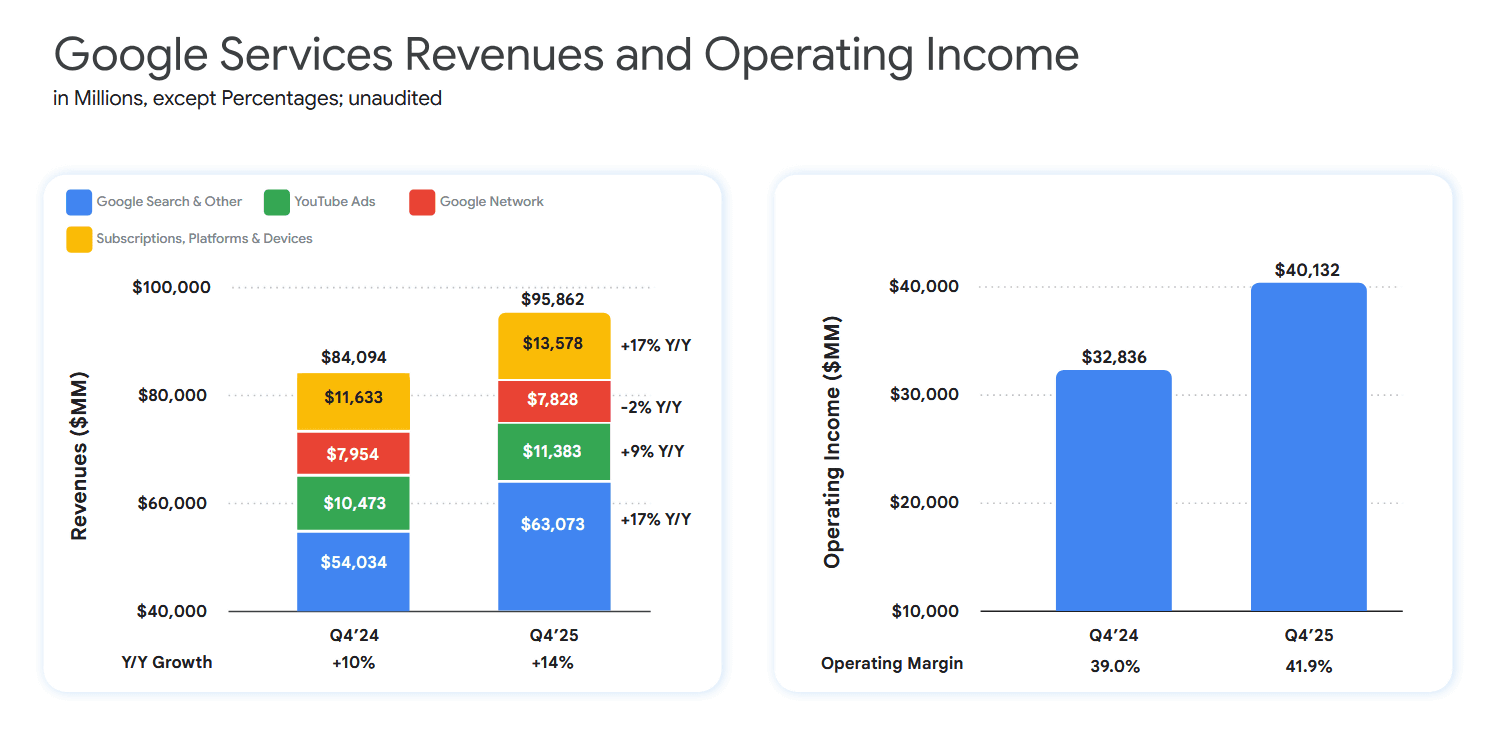Click the blue Google Search & Other legend swatch
Image resolution: width=1495 pixels, height=749 pixels.
(79, 202)
